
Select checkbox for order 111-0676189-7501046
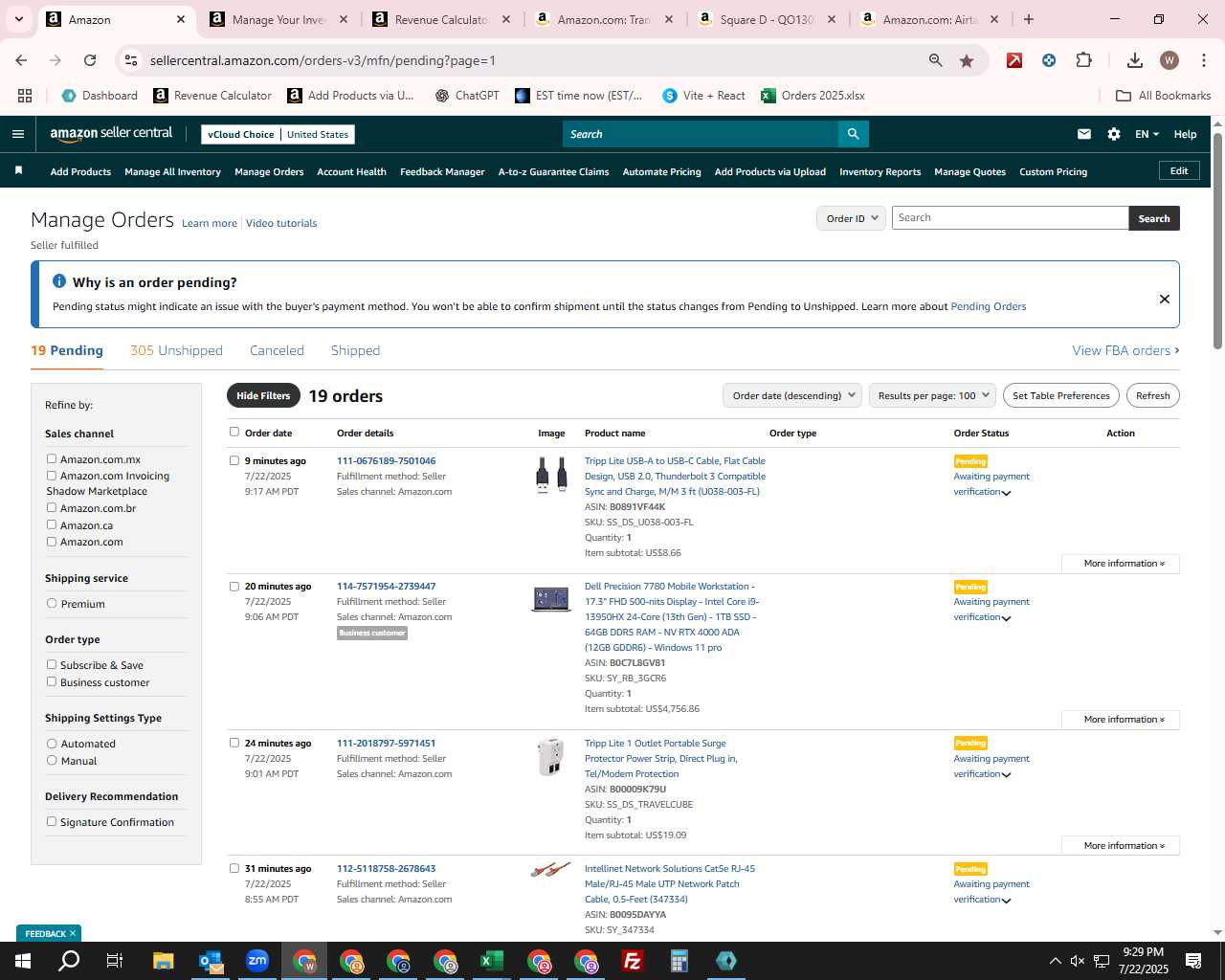pyautogui.click(x=234, y=460)
